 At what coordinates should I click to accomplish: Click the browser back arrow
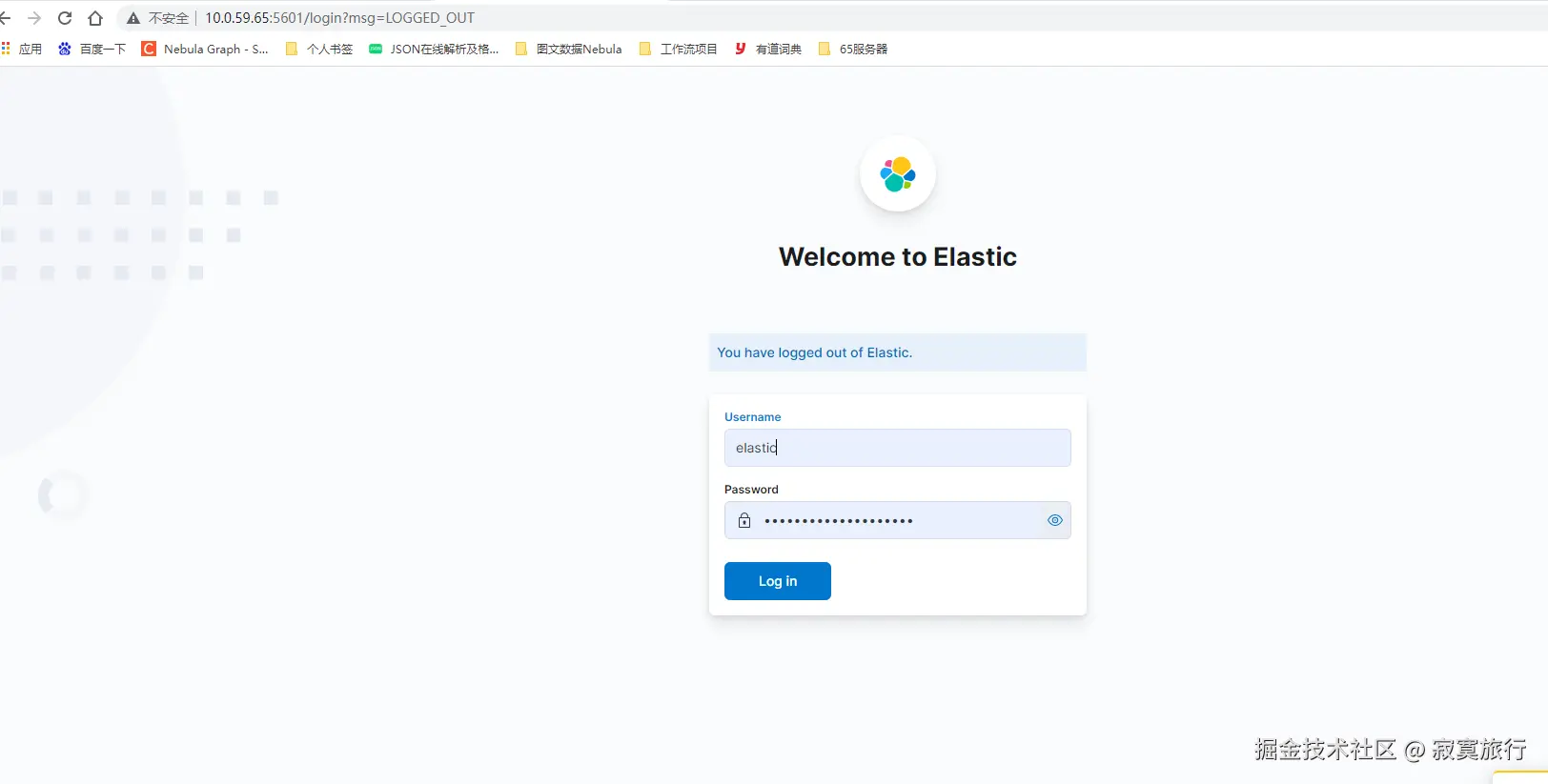(x=5, y=18)
